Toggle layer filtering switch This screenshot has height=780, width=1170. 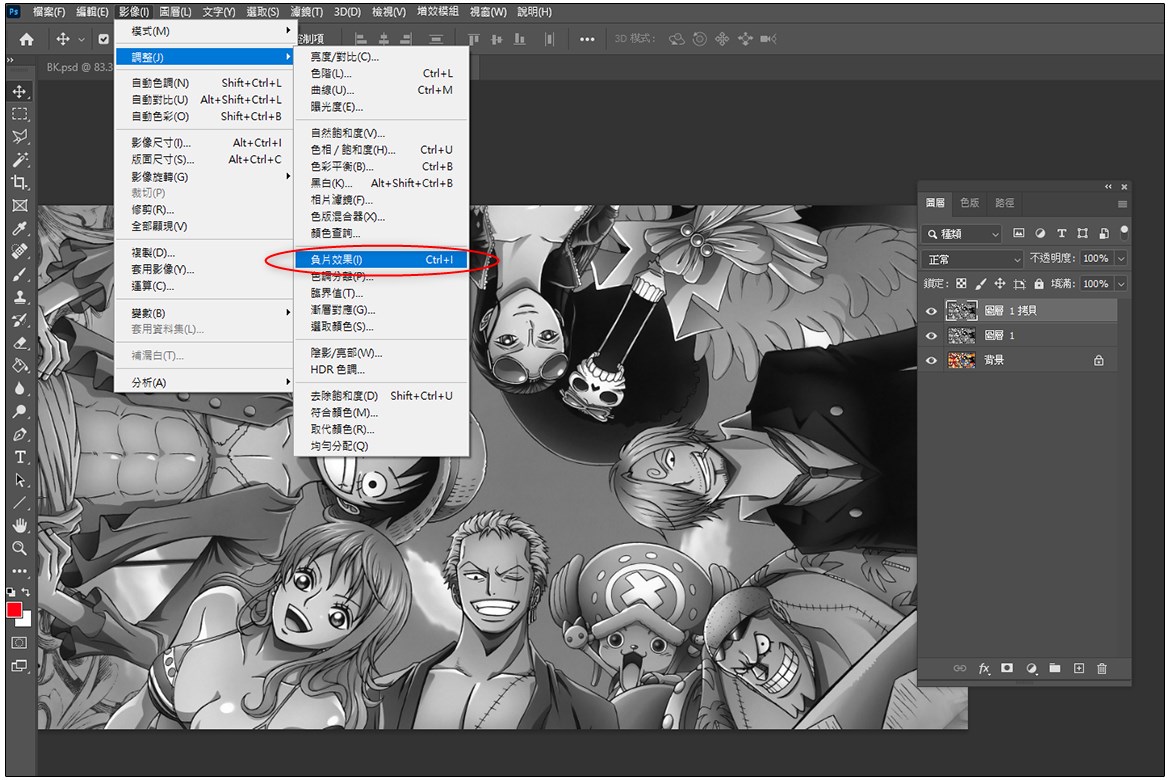click(1124, 232)
